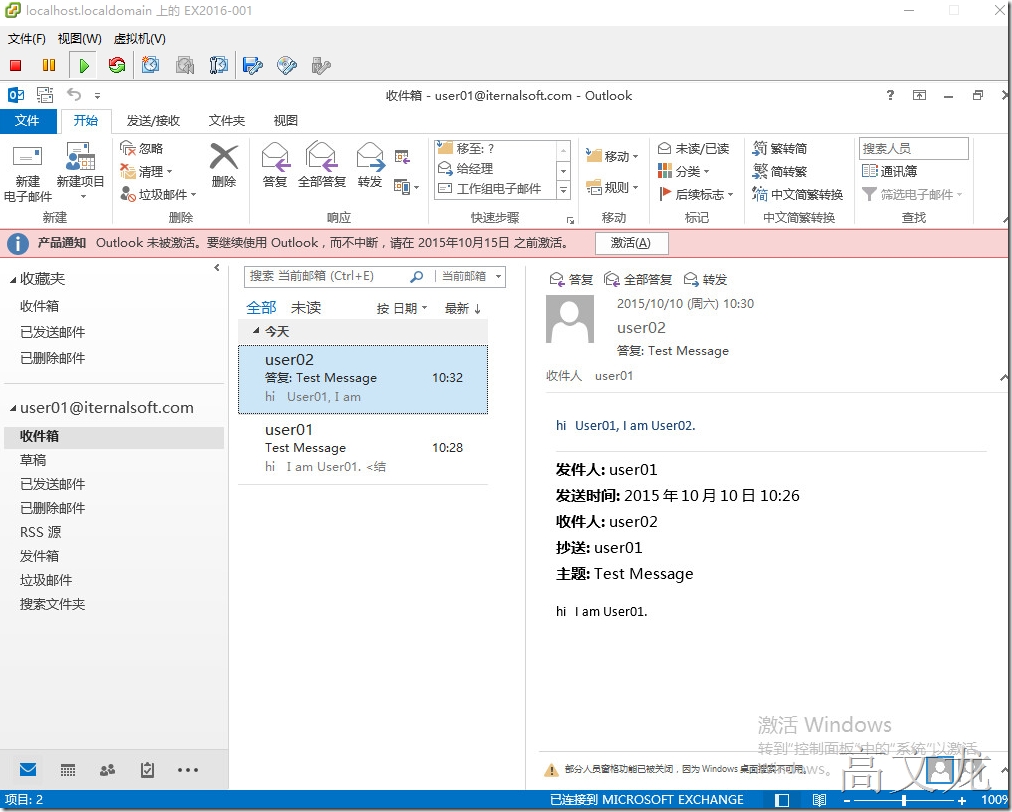Image resolution: width=1012 pixels, height=812 pixels.
Task: Open People contacts icon in navigation bar
Action: click(108, 769)
